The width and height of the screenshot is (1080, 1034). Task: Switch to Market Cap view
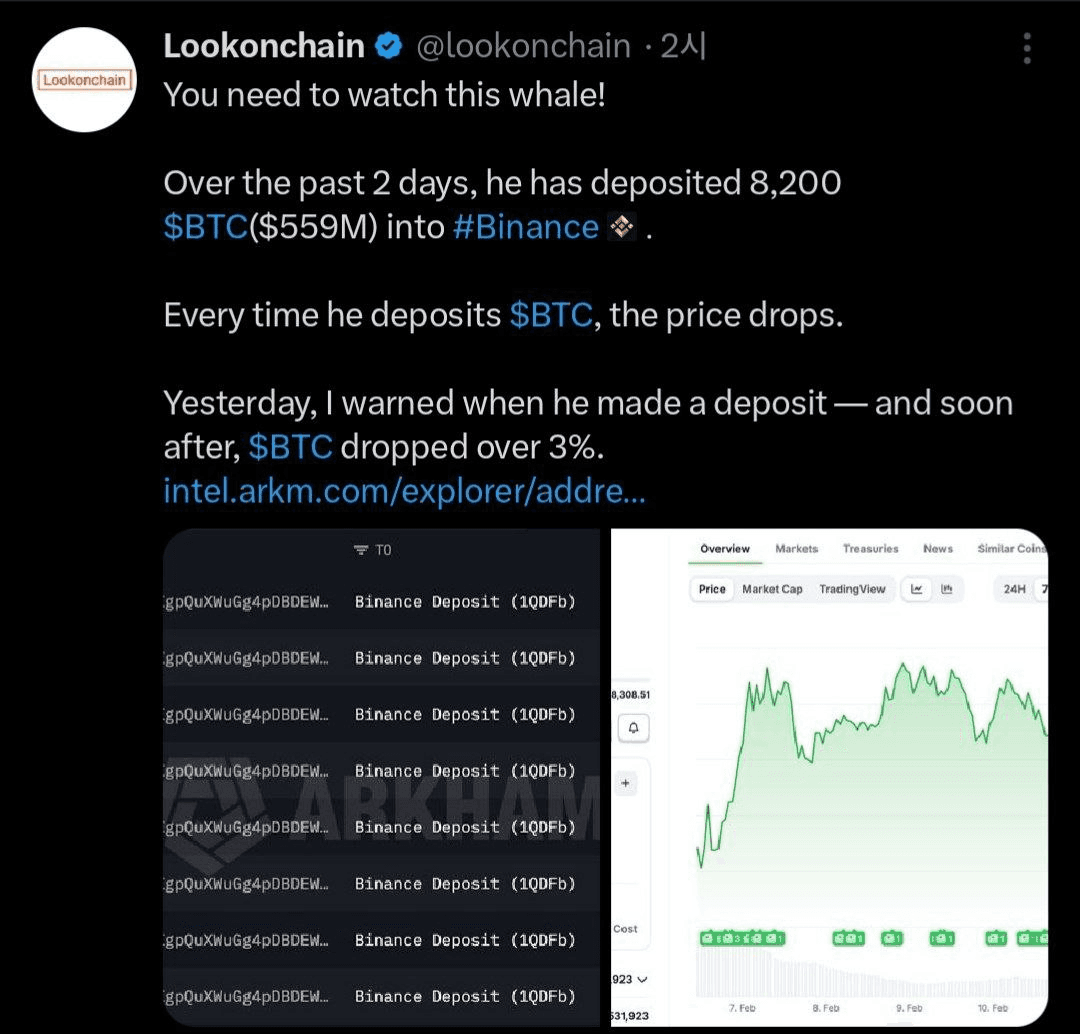pyautogui.click(x=772, y=589)
